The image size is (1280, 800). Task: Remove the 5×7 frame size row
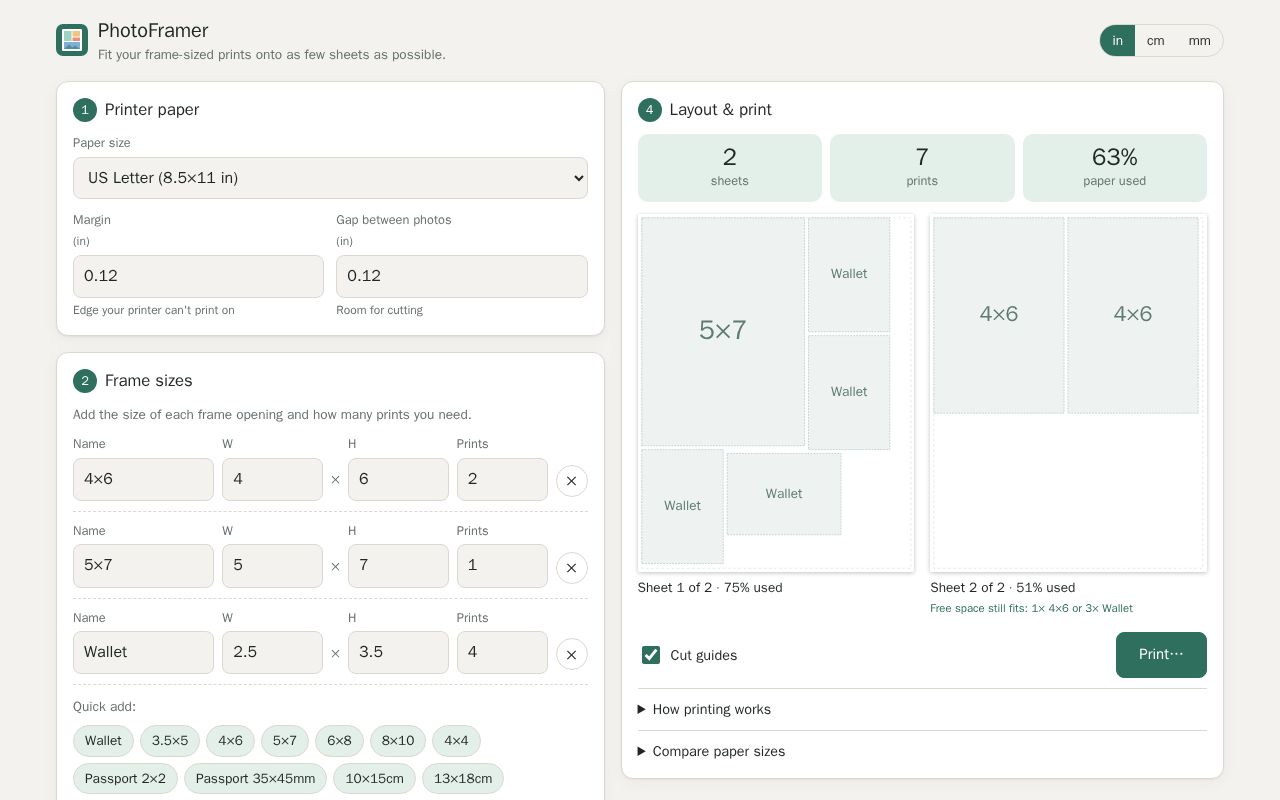pos(572,568)
